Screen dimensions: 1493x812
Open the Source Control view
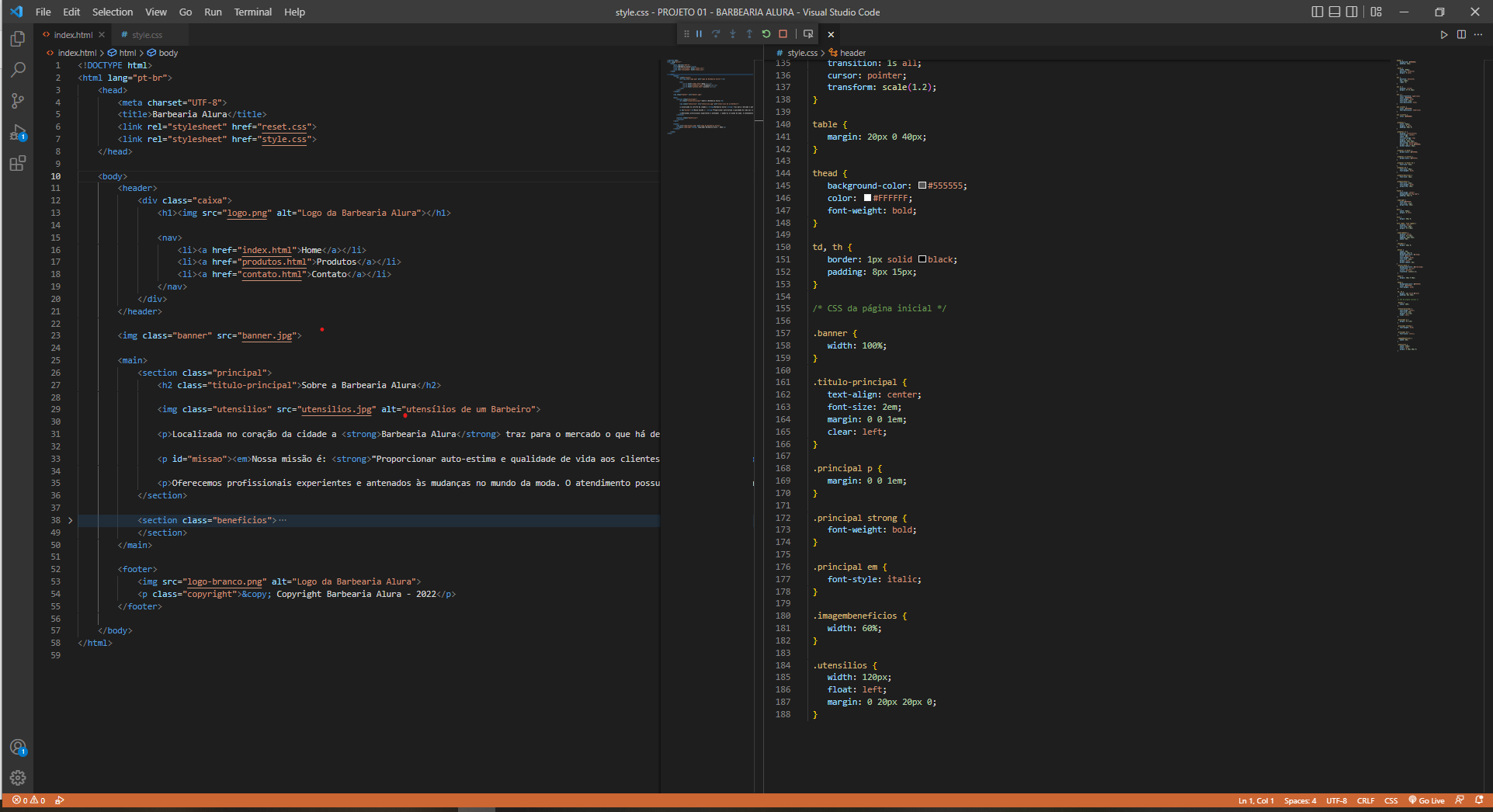point(18,101)
